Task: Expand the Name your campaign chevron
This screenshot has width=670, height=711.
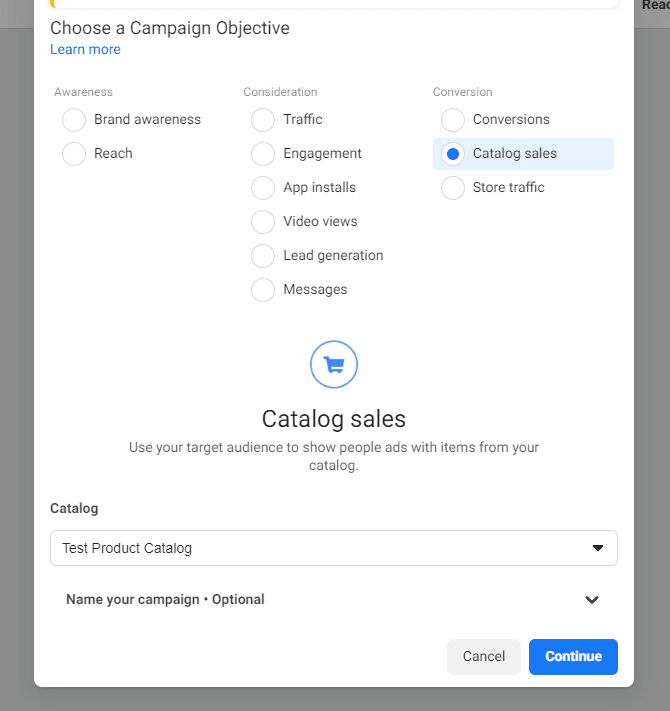Action: click(x=592, y=600)
